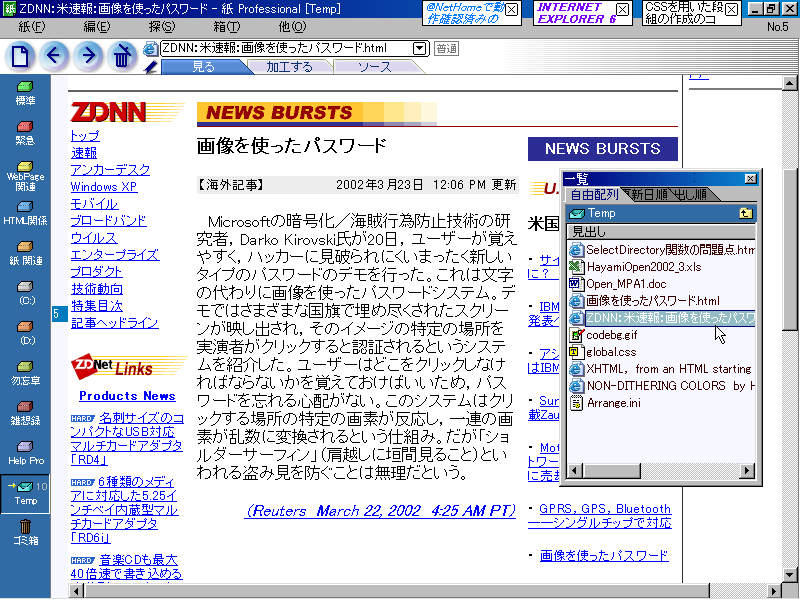The height and width of the screenshot is (600, 800).
Task: Open the Help Pro box in sidebar
Action: [24, 453]
